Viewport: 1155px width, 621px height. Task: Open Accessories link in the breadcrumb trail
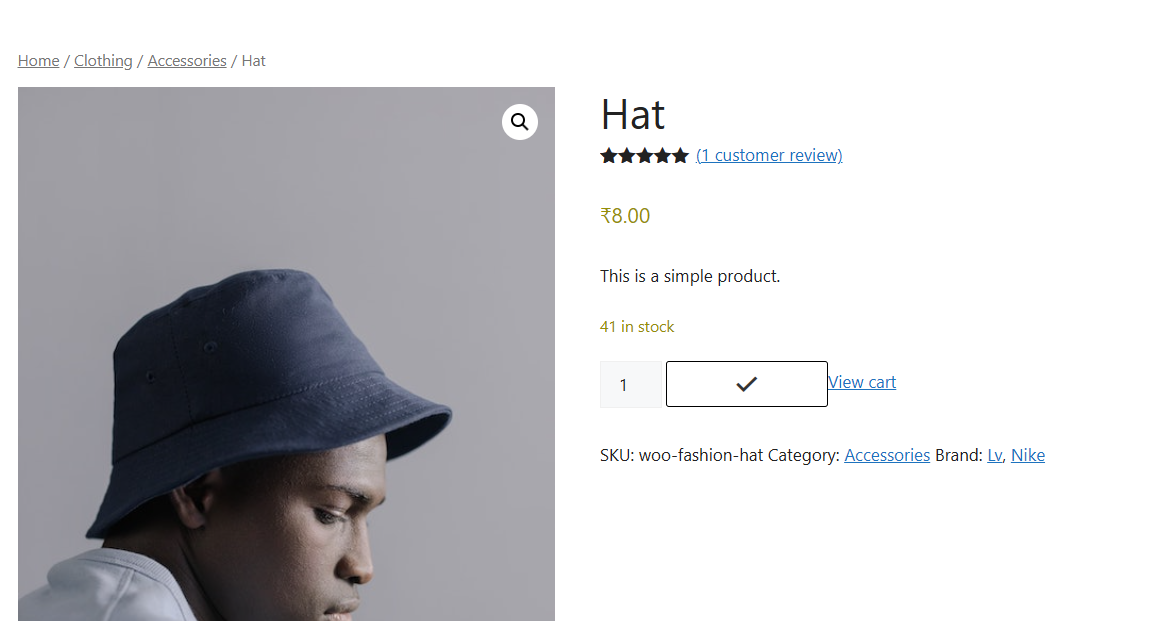coord(187,61)
